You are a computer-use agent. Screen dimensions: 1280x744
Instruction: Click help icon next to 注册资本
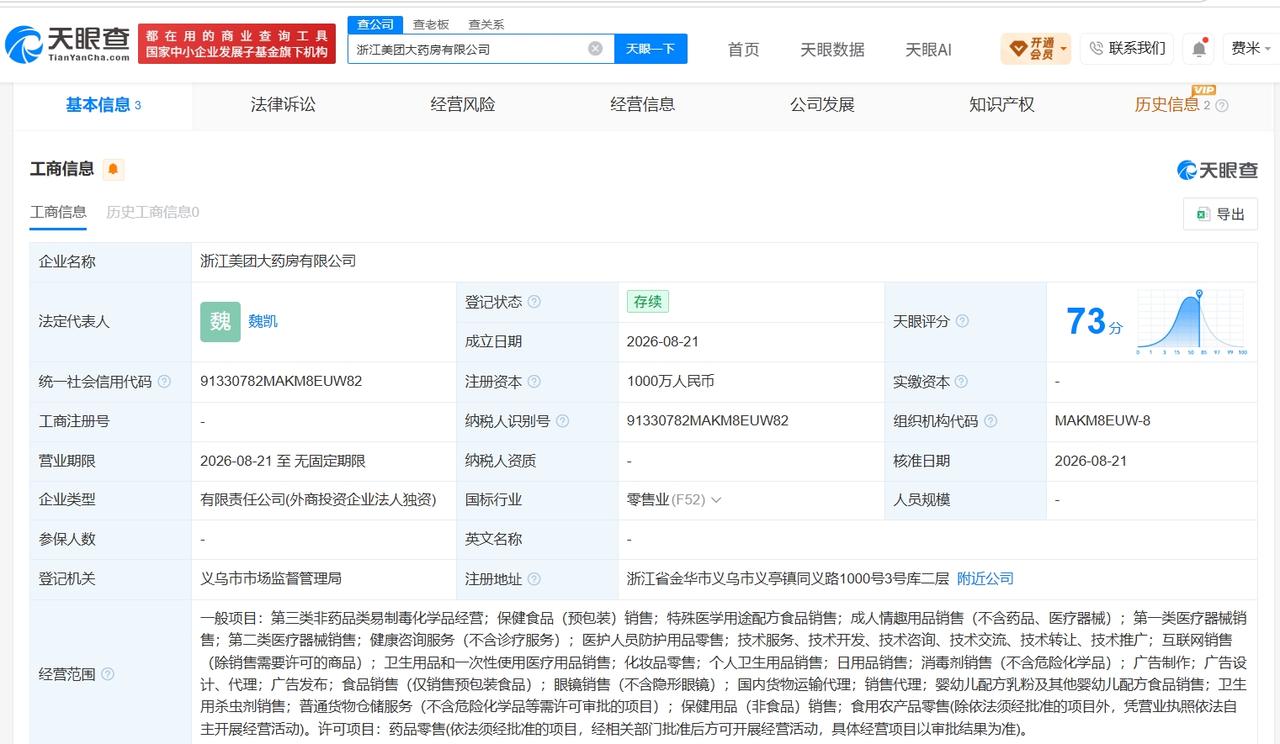tap(534, 382)
